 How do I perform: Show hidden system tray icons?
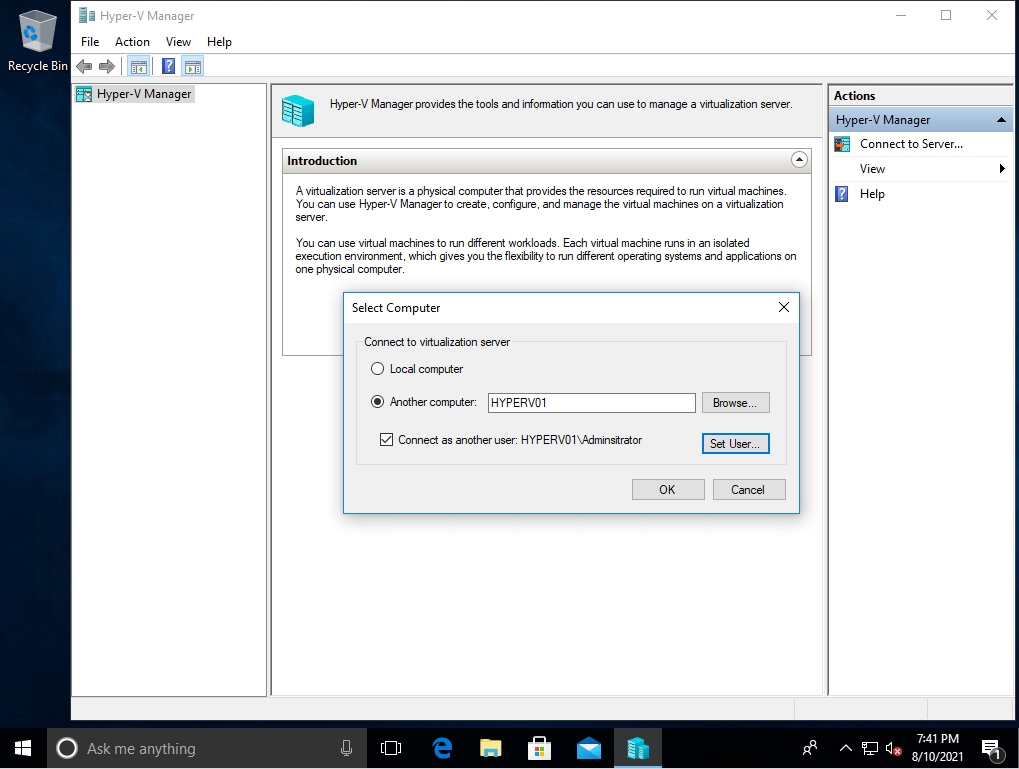(x=845, y=748)
